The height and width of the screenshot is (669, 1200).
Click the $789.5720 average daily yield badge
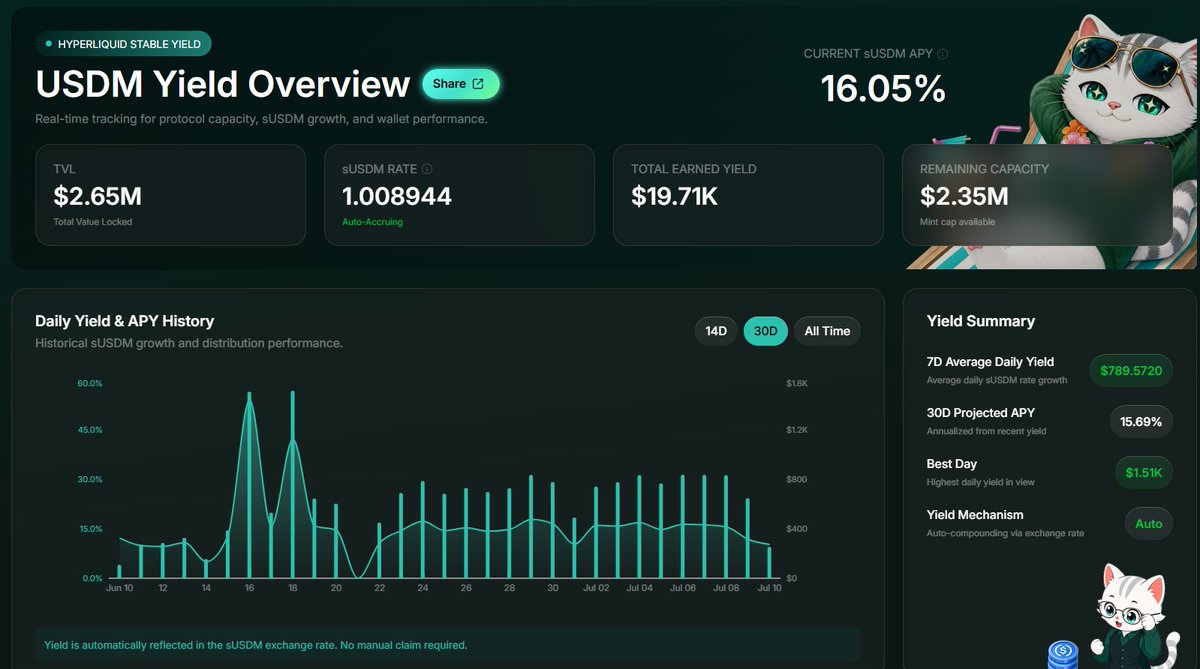click(x=1131, y=370)
